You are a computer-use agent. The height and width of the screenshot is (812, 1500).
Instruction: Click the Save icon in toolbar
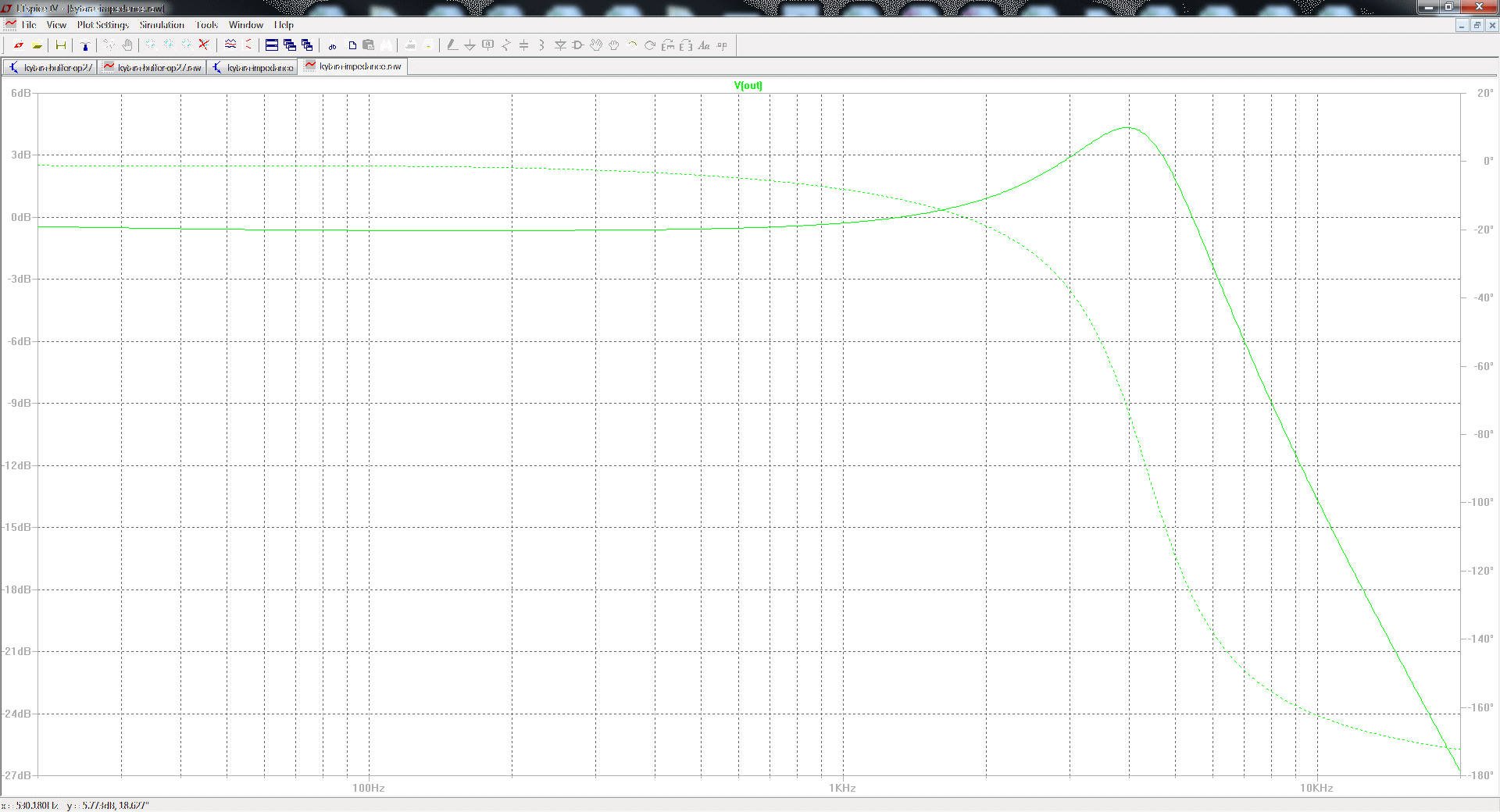tap(61, 45)
